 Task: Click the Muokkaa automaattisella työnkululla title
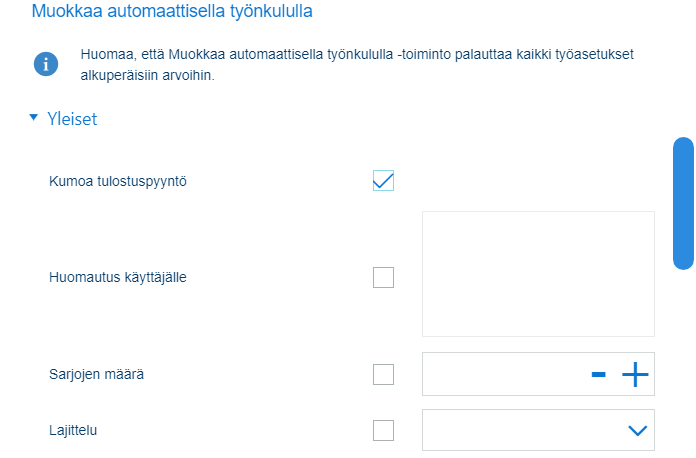click(172, 11)
